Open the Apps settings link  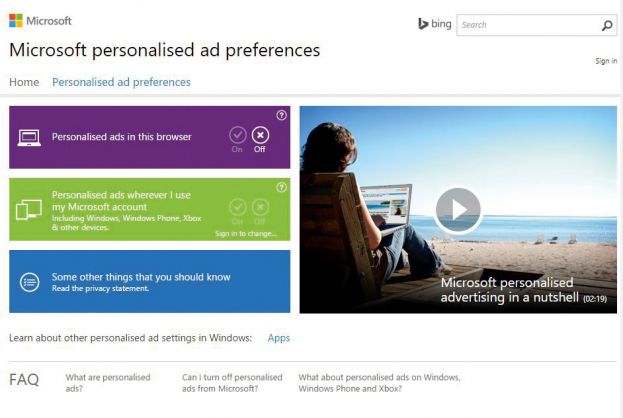tap(279, 338)
